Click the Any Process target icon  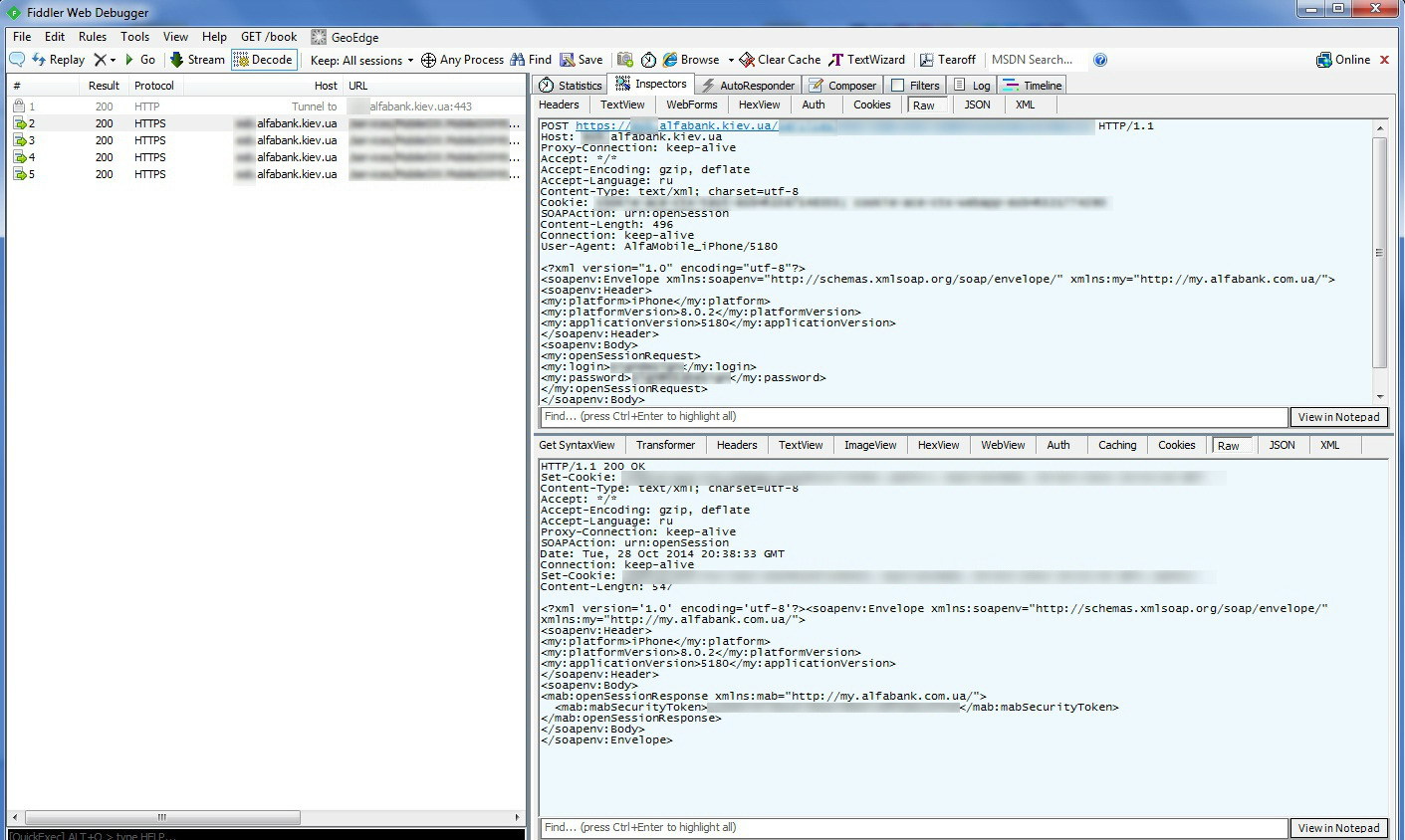pos(428,60)
